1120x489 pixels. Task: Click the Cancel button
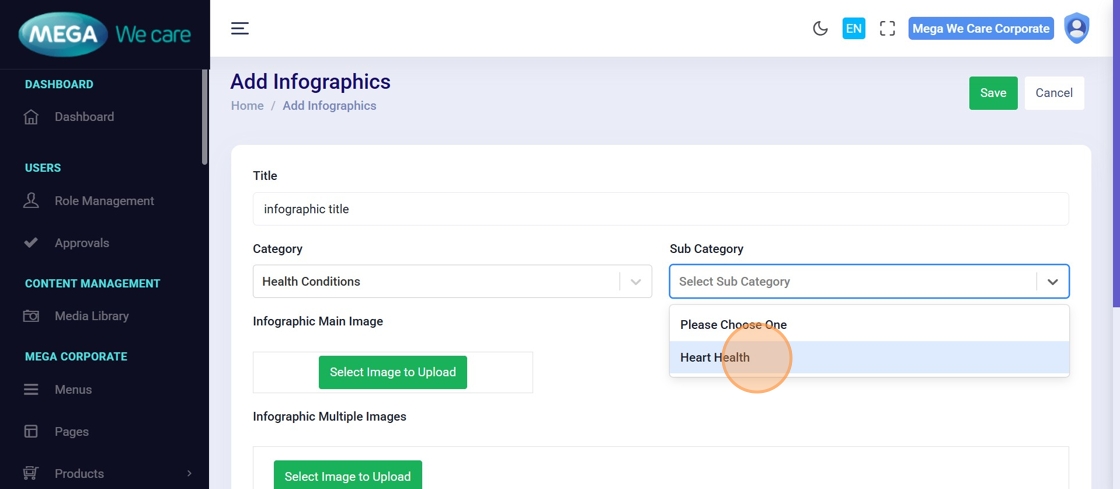tap(1054, 93)
